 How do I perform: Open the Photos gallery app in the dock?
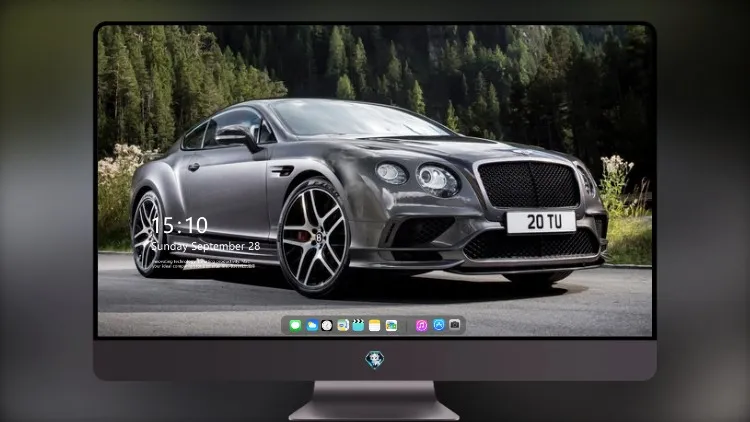pos(391,326)
